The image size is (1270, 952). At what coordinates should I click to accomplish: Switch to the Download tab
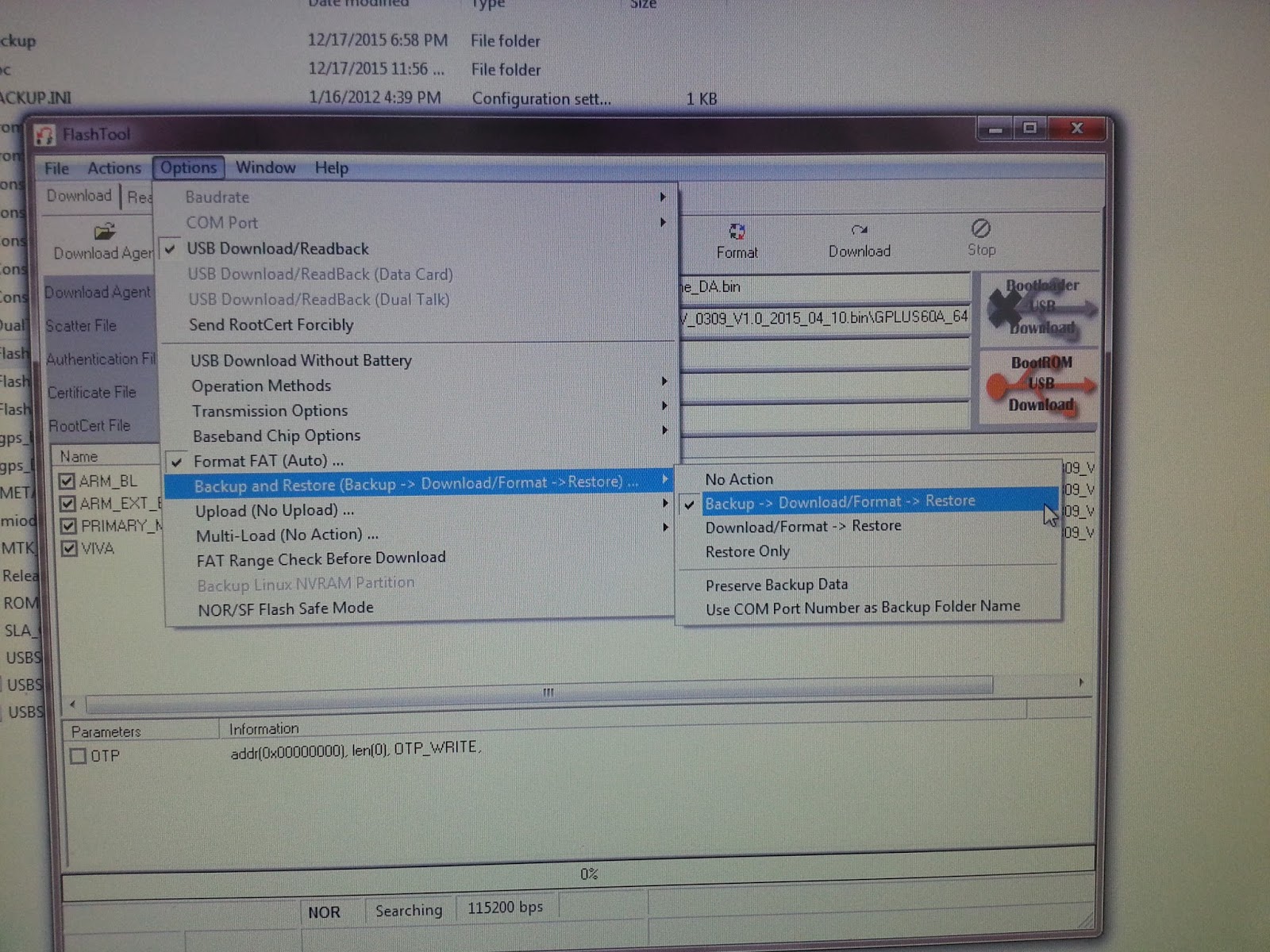pos(79,196)
